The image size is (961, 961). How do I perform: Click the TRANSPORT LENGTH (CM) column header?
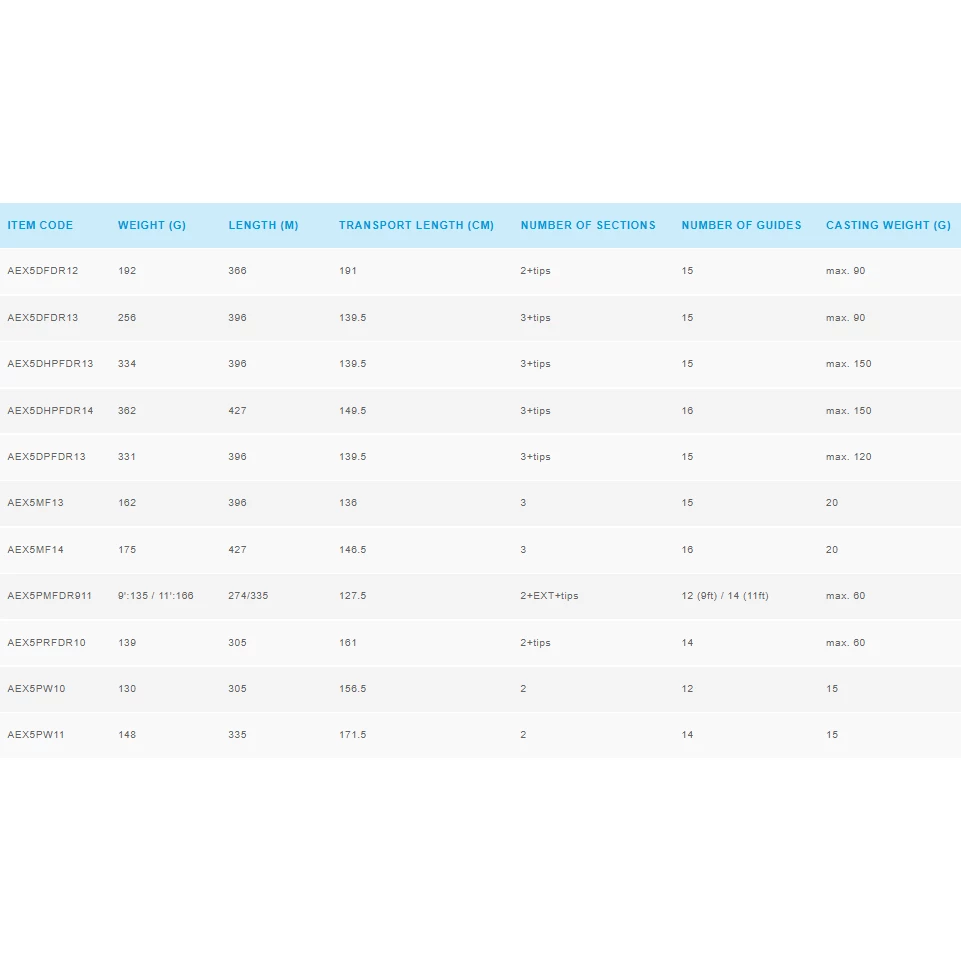coord(416,225)
